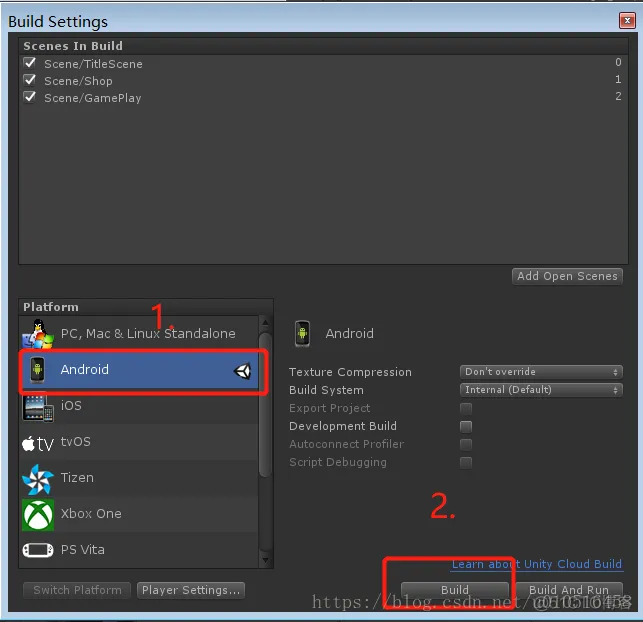The image size is (643, 622).
Task: Click the platform list scrollbar thumb
Action: pos(265,405)
